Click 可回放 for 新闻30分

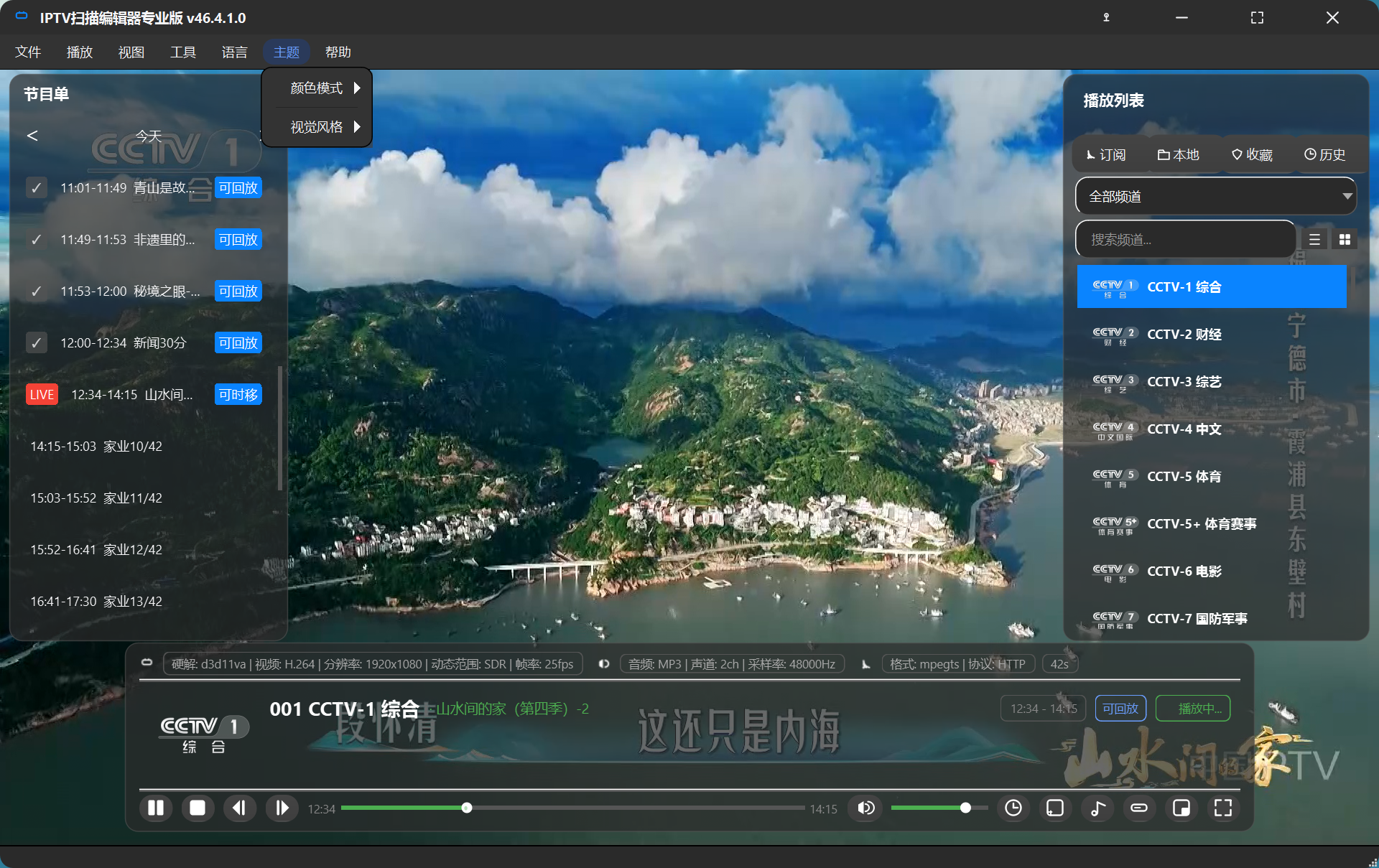(x=238, y=343)
